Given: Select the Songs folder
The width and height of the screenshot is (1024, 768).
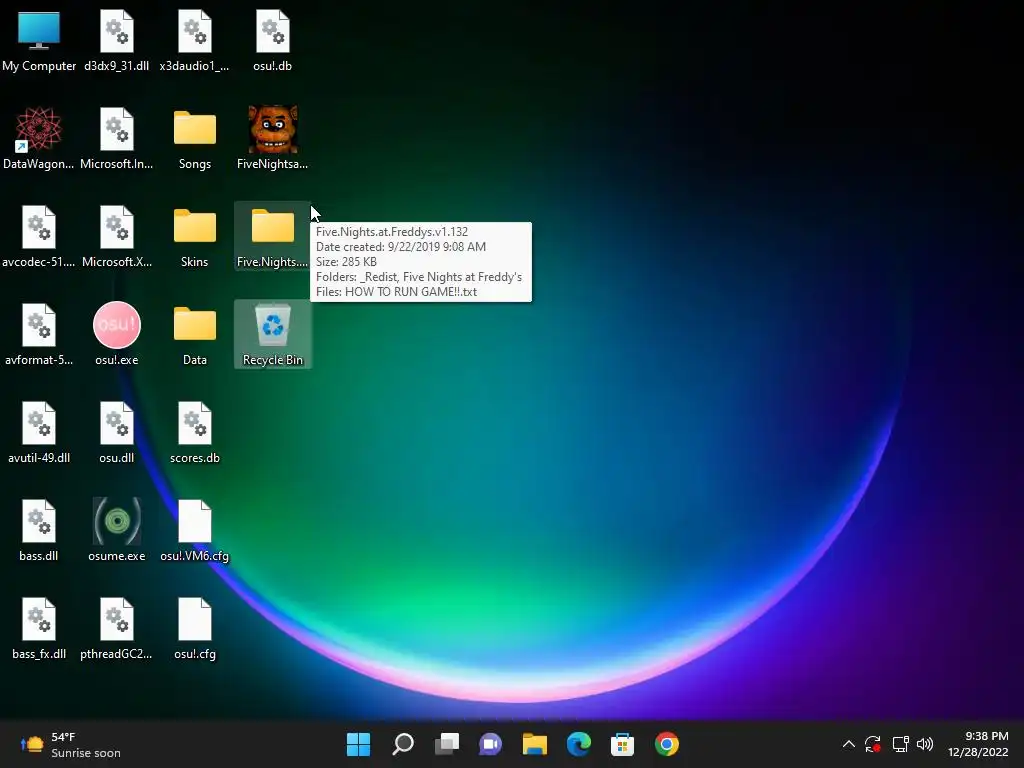Looking at the screenshot, I should (x=195, y=138).
